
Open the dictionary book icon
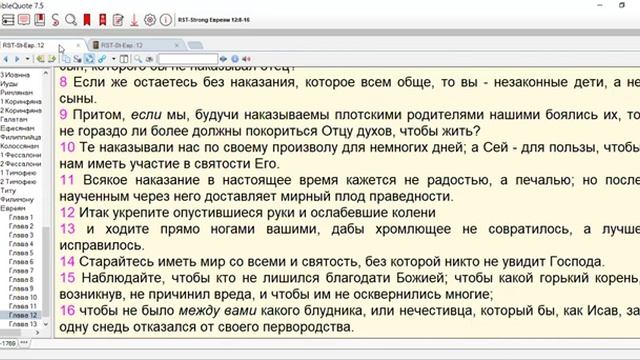40,20
